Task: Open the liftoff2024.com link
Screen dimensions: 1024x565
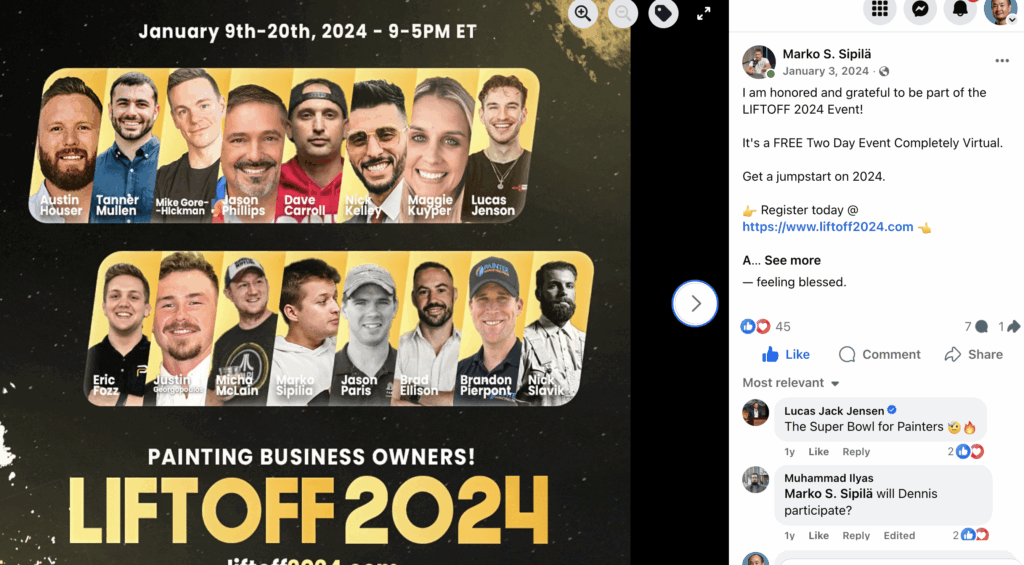Action: (828, 227)
